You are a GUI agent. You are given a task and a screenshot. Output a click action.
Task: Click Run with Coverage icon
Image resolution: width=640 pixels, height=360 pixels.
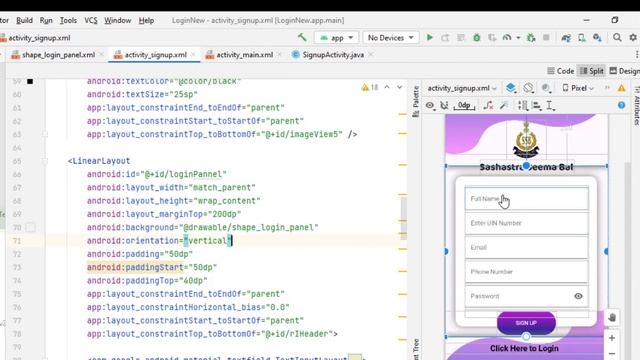(x=492, y=38)
